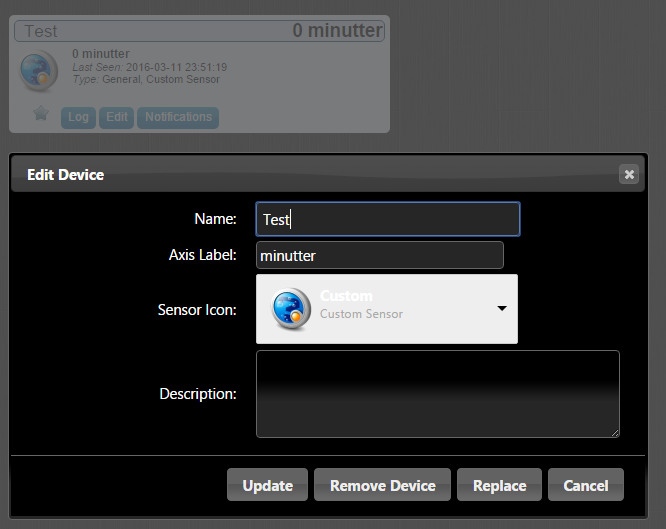Viewport: 666px width, 529px height.
Task: Click 'Type: General, Custom Sensor' text
Action: coord(146,79)
